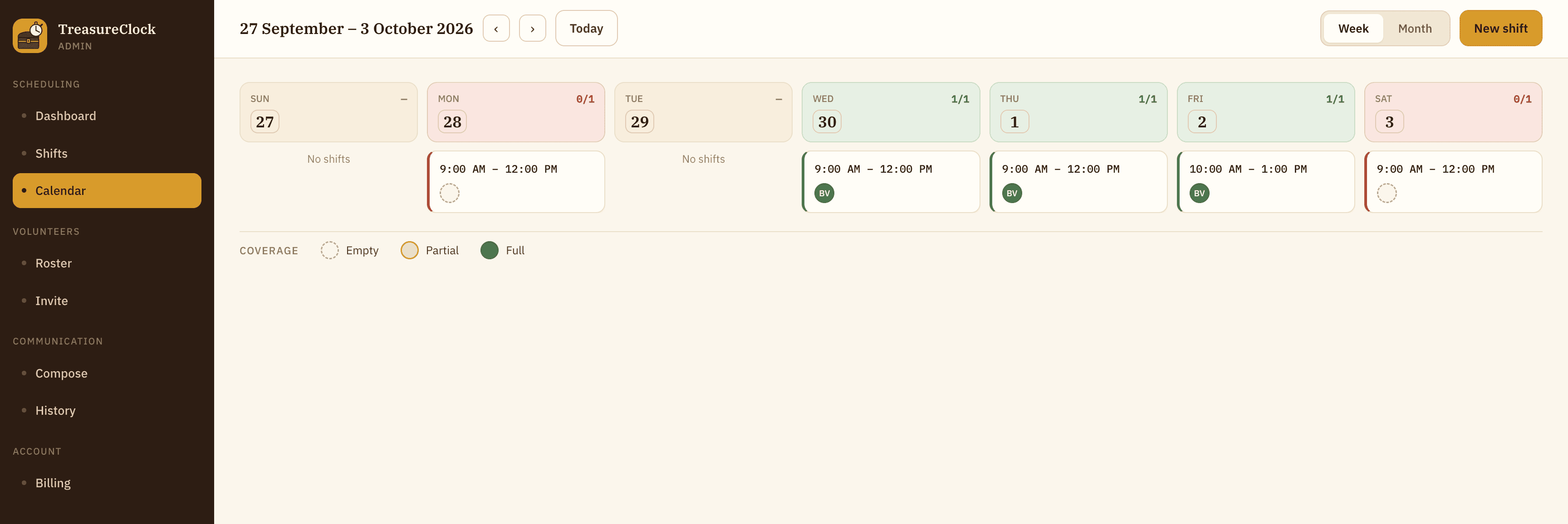Click the Partial coverage legend circle
The image size is (1568, 524).
click(410, 251)
